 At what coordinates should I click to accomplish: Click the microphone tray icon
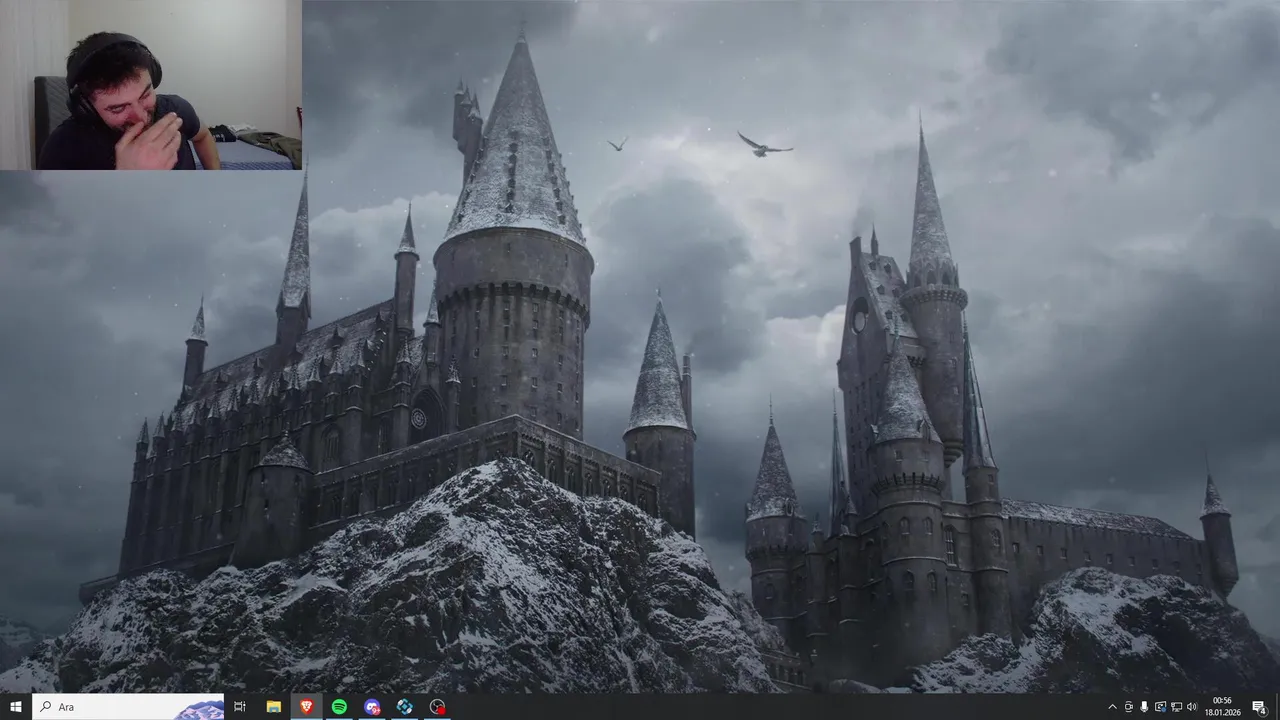[x=1144, y=707]
